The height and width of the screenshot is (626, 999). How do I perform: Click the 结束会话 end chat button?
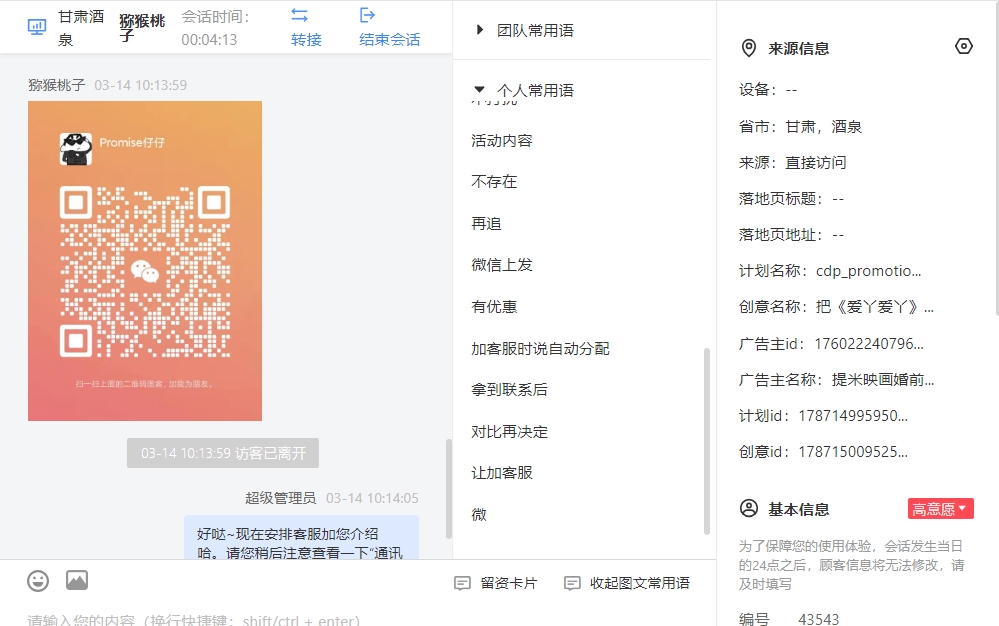click(x=390, y=27)
